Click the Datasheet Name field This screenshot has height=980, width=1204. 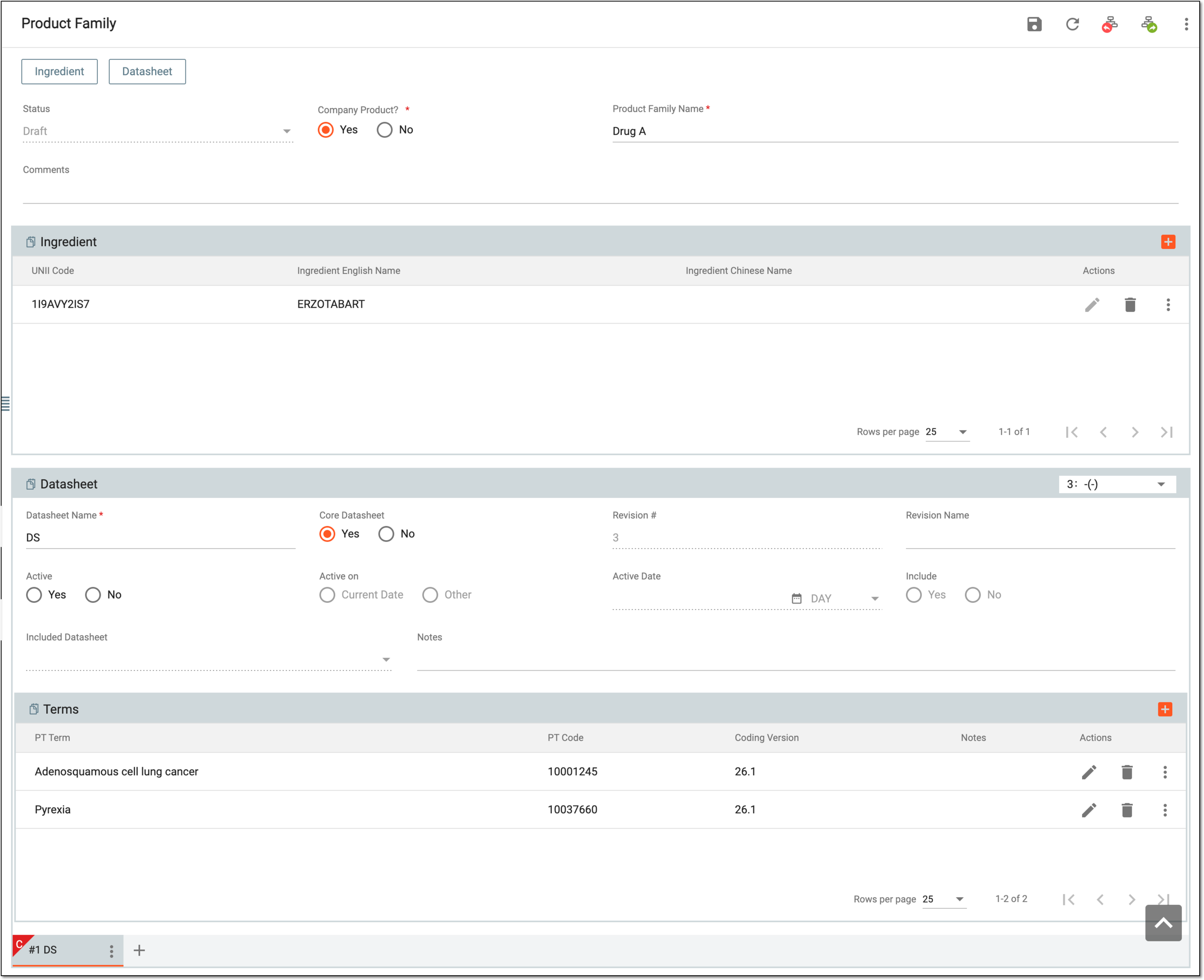160,537
